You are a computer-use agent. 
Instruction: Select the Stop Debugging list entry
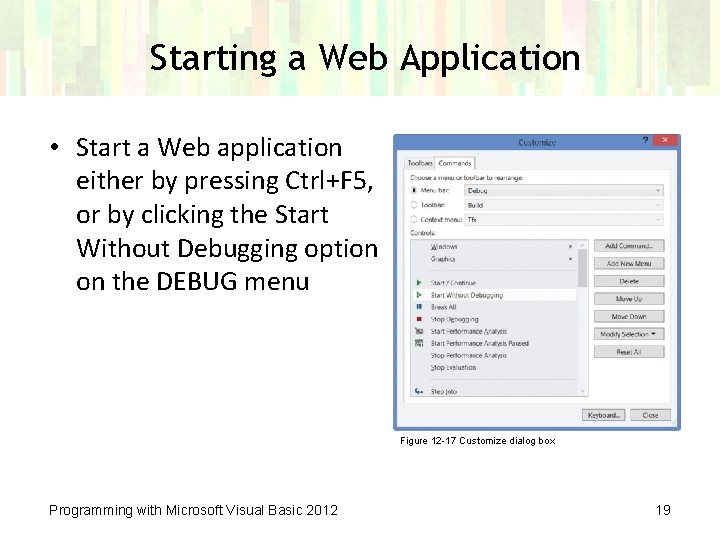click(494, 319)
